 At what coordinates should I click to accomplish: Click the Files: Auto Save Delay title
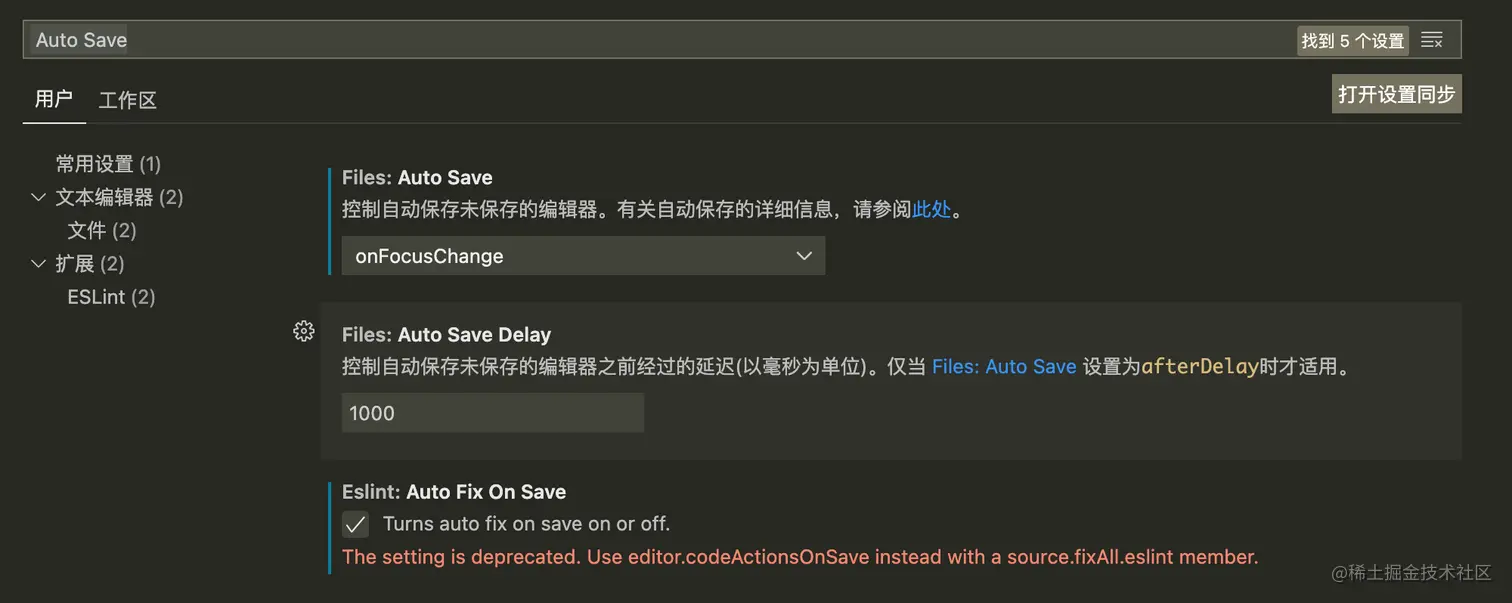(446, 335)
